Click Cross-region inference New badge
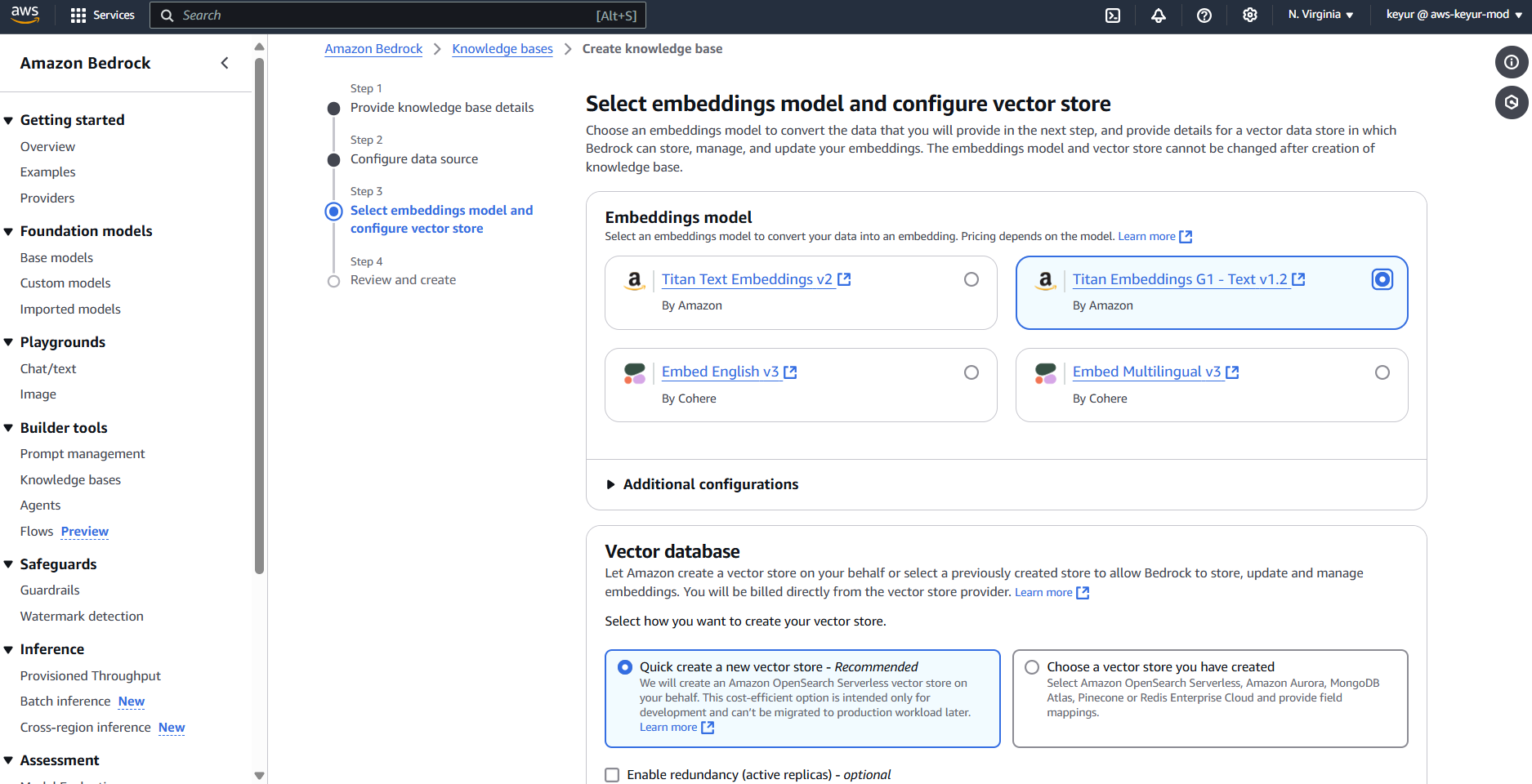Viewport: 1532px width, 784px height. (172, 728)
